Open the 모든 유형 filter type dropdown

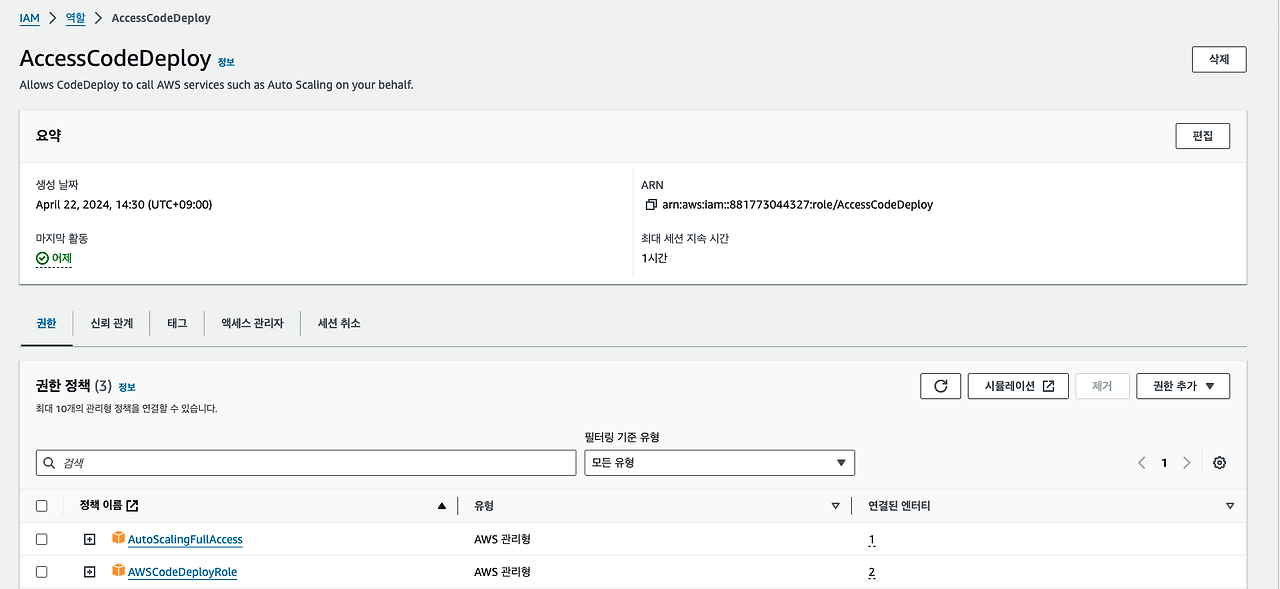coord(719,463)
